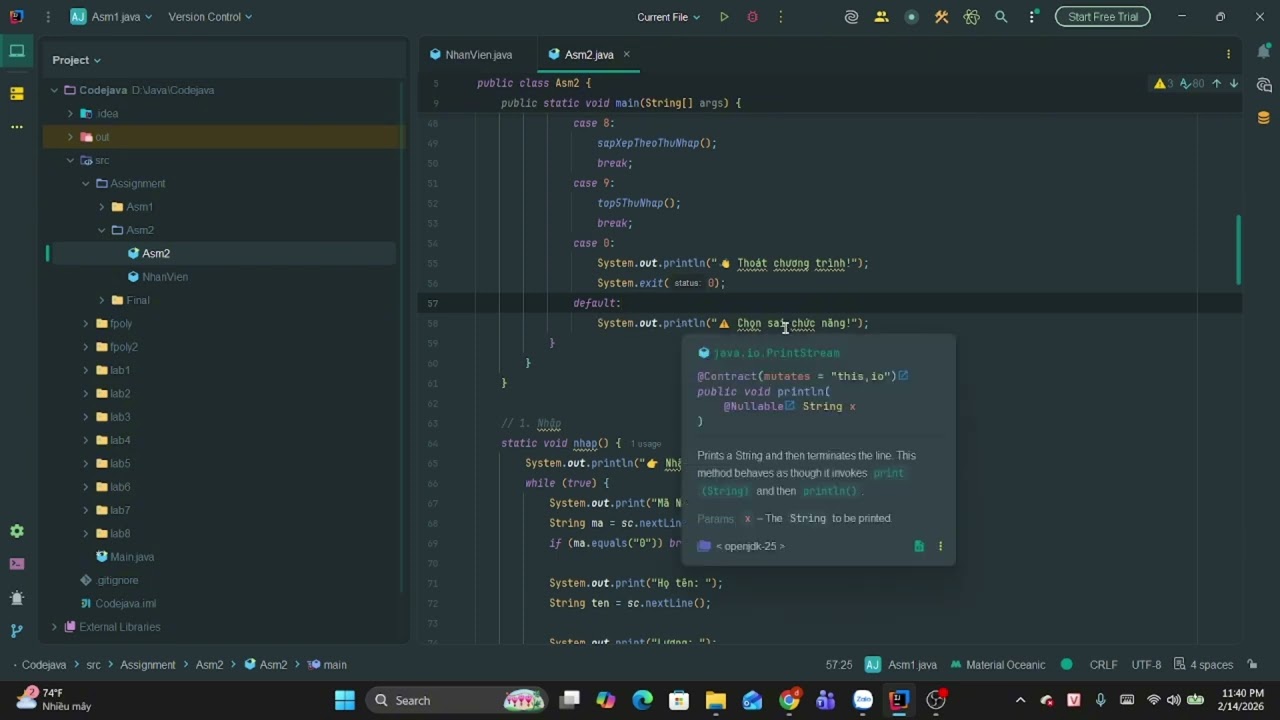Run the current file with the play icon
The width and height of the screenshot is (1280, 720).
724,17
